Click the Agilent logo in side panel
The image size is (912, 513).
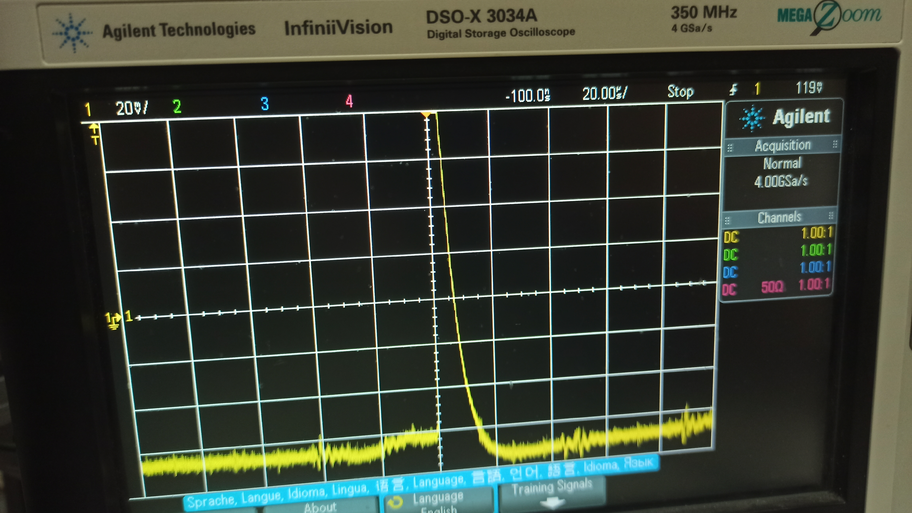point(783,117)
